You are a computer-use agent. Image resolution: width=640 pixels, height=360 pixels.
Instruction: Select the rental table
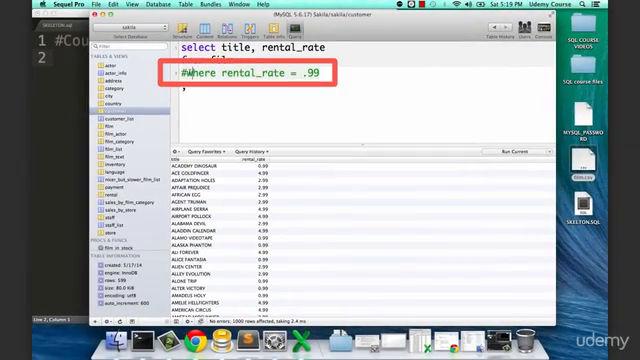click(111, 195)
